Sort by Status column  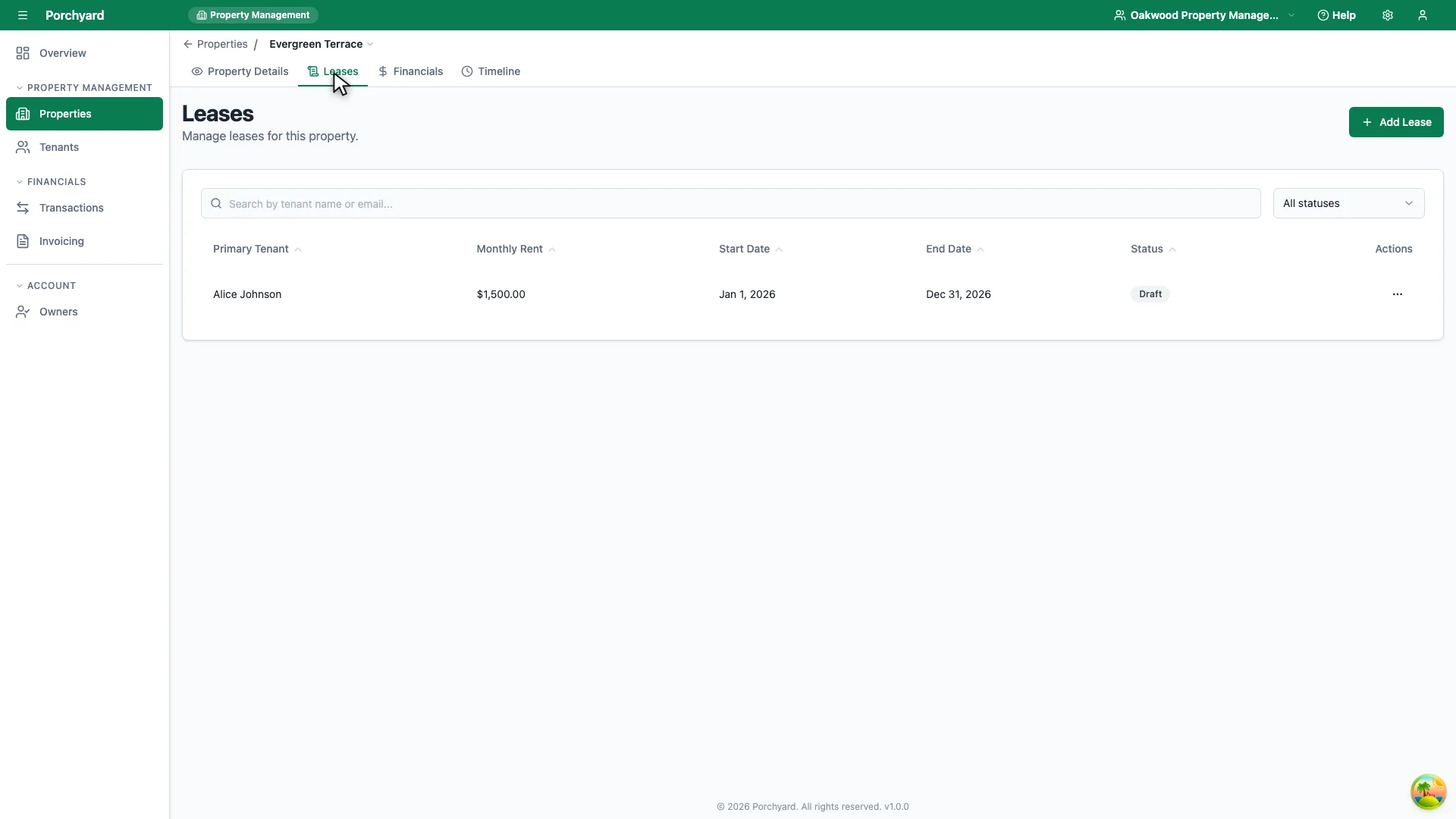tap(1153, 249)
